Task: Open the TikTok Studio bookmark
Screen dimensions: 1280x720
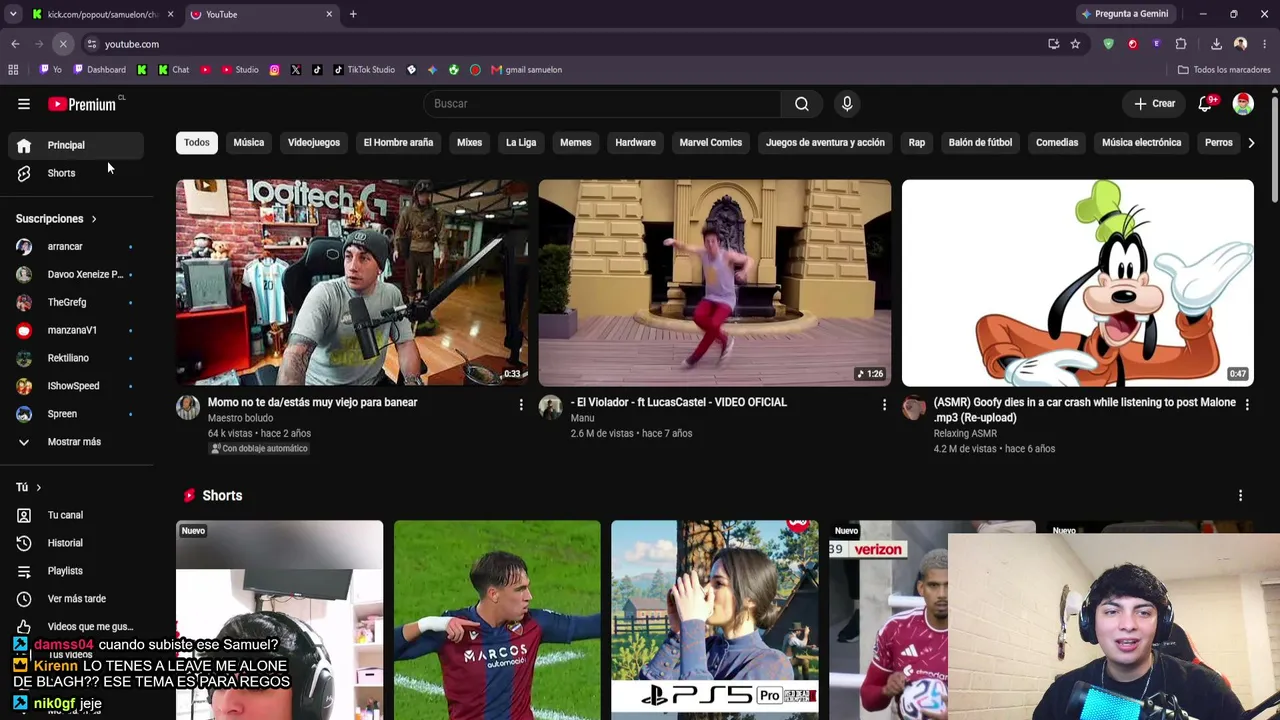Action: (x=364, y=70)
